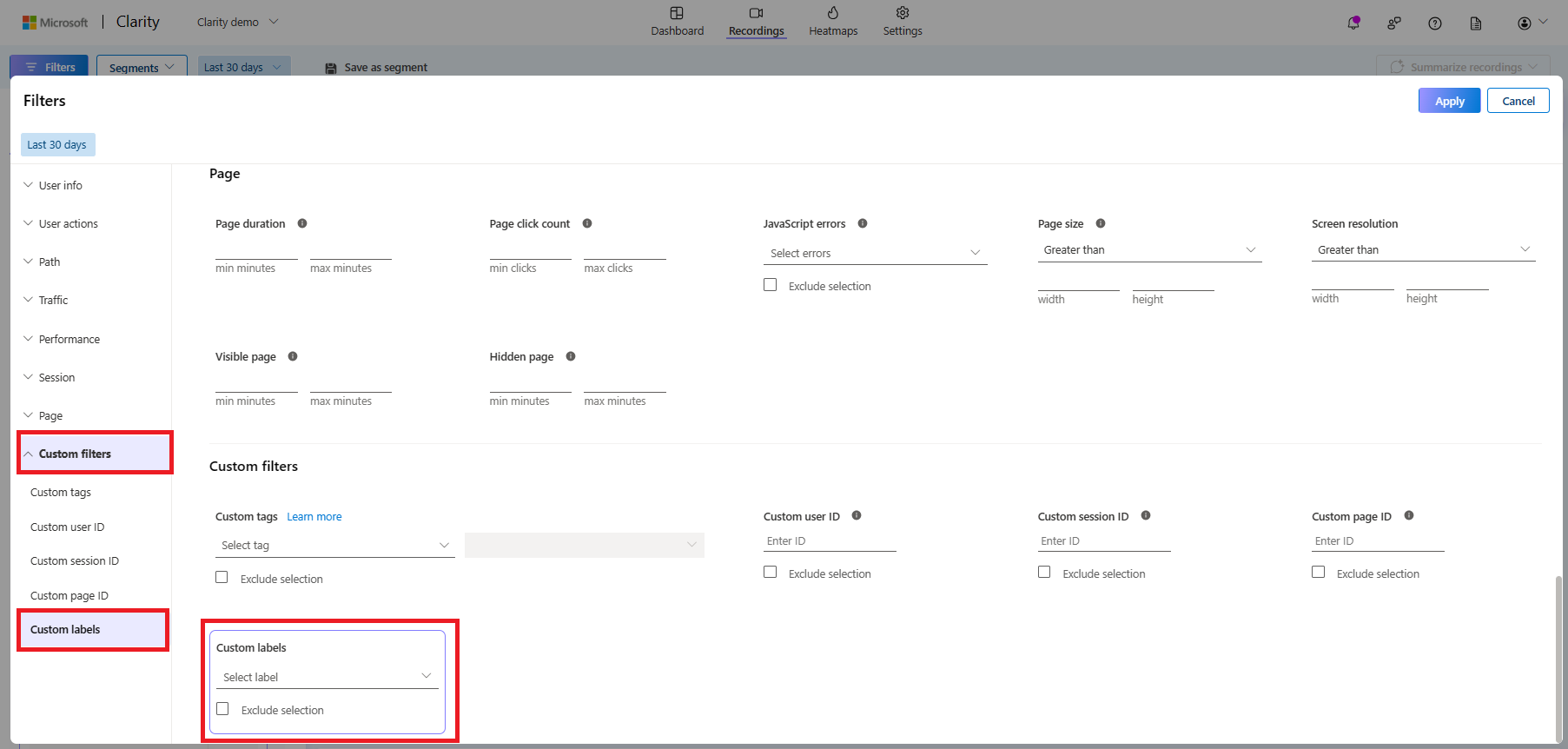Image resolution: width=1568 pixels, height=749 pixels.
Task: Open the people sharing icon
Action: (1394, 23)
